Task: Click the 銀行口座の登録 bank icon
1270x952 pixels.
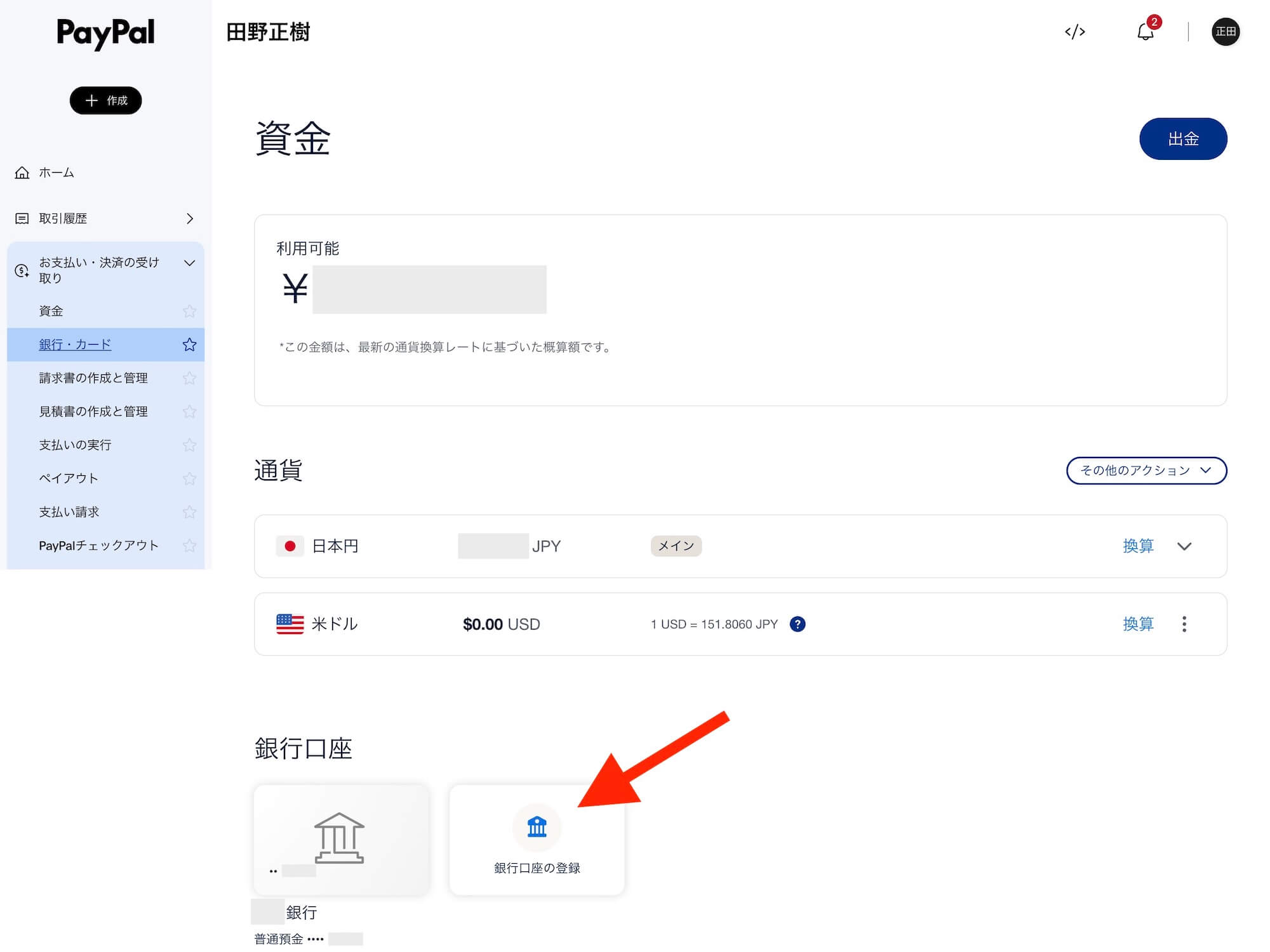Action: point(537,827)
